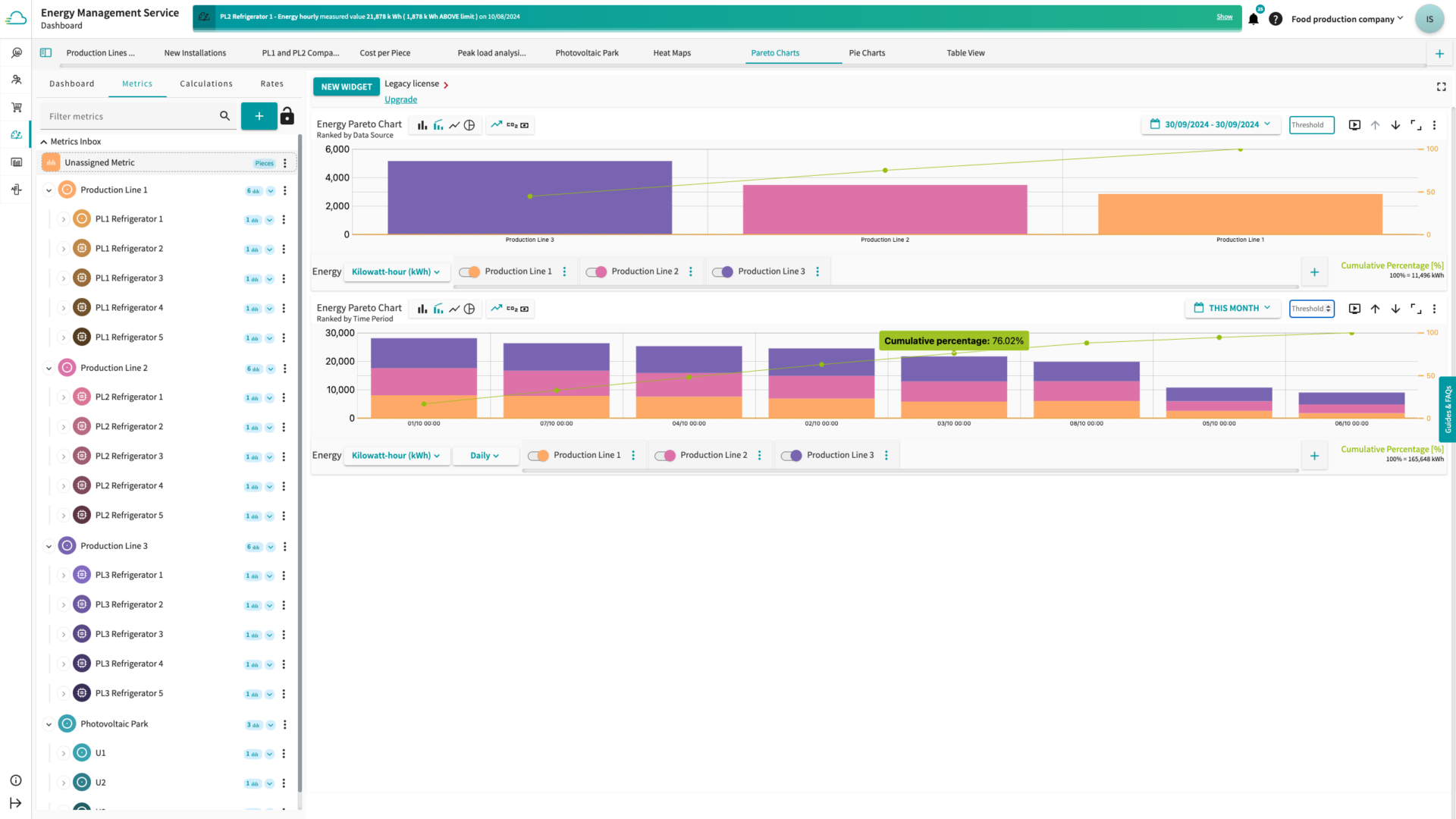Move bottom Pareto widget down
This screenshot has width=1456, height=819.
click(1395, 309)
